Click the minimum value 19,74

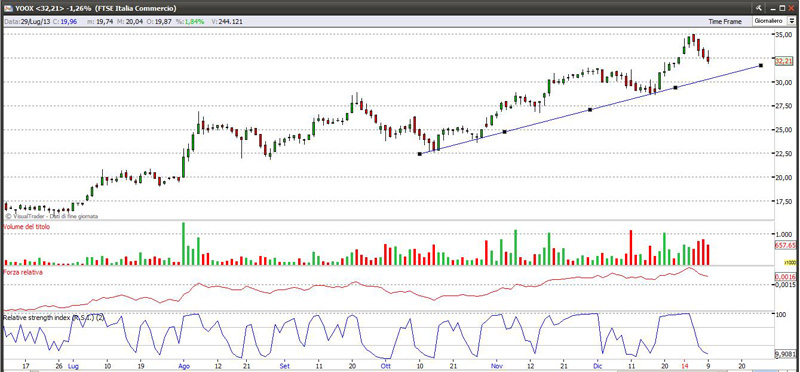105,21
